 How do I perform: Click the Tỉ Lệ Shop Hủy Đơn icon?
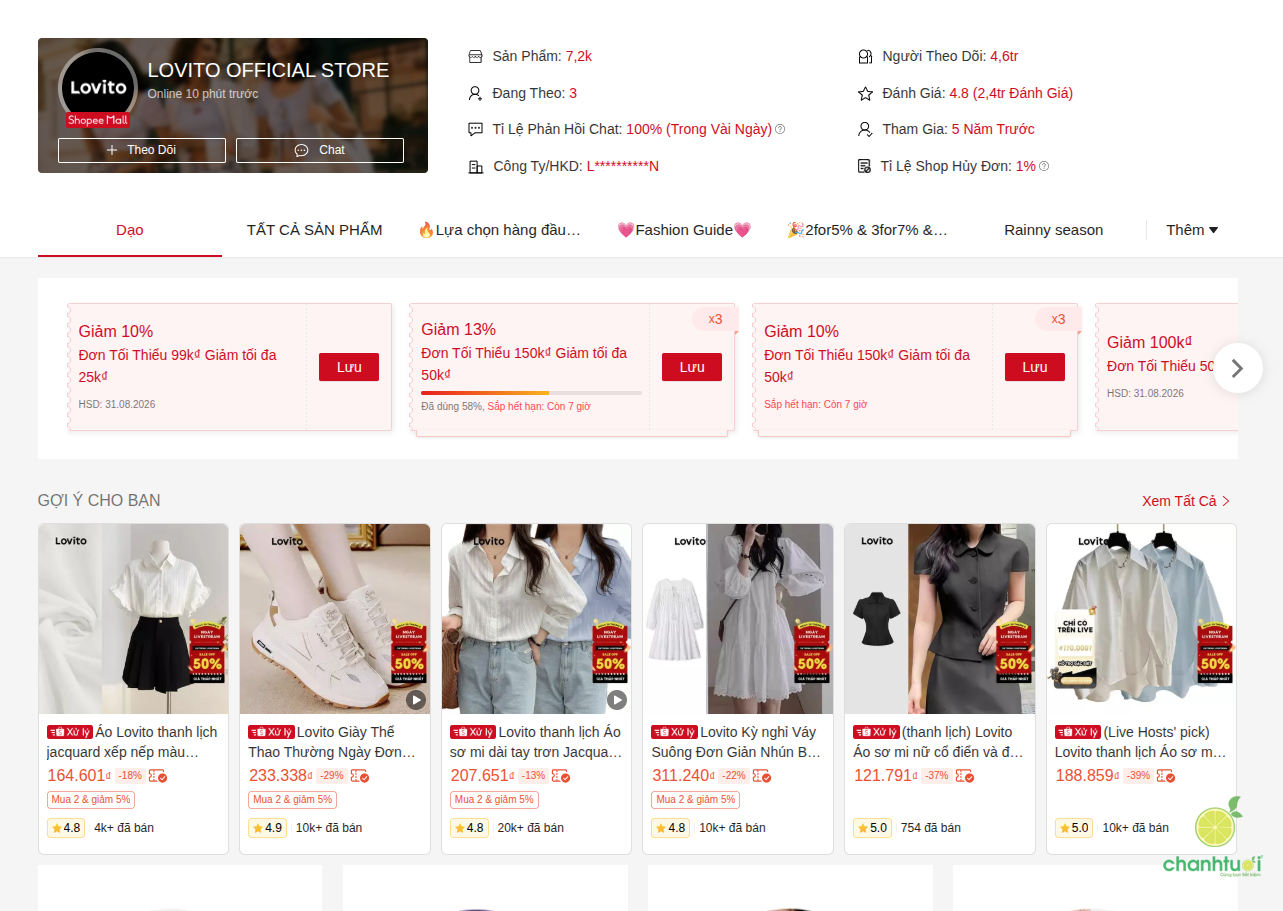click(x=865, y=166)
